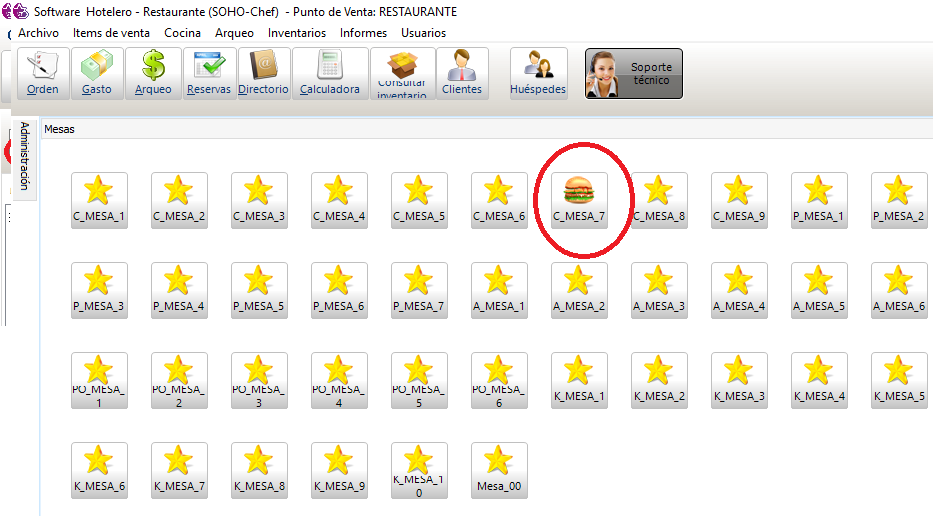Open the Reservas calendar icon

(x=209, y=74)
